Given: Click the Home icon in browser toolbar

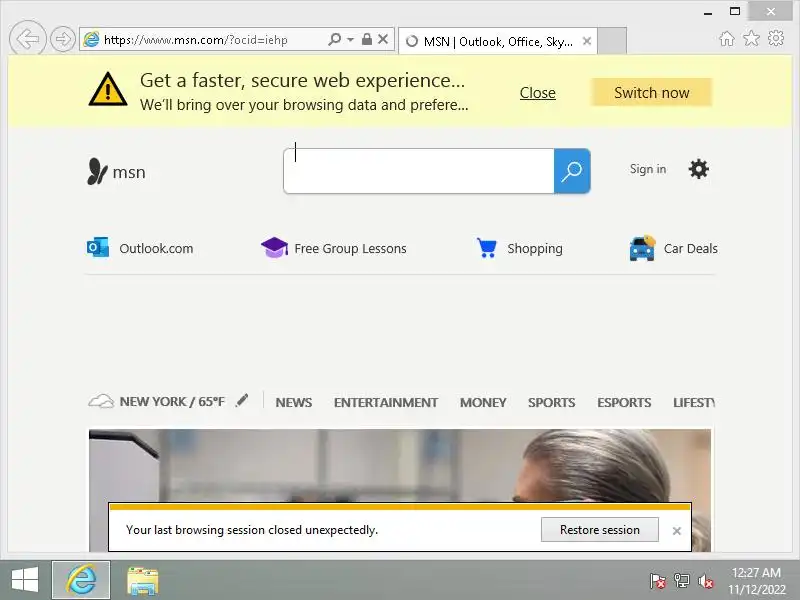Looking at the screenshot, I should [x=727, y=38].
